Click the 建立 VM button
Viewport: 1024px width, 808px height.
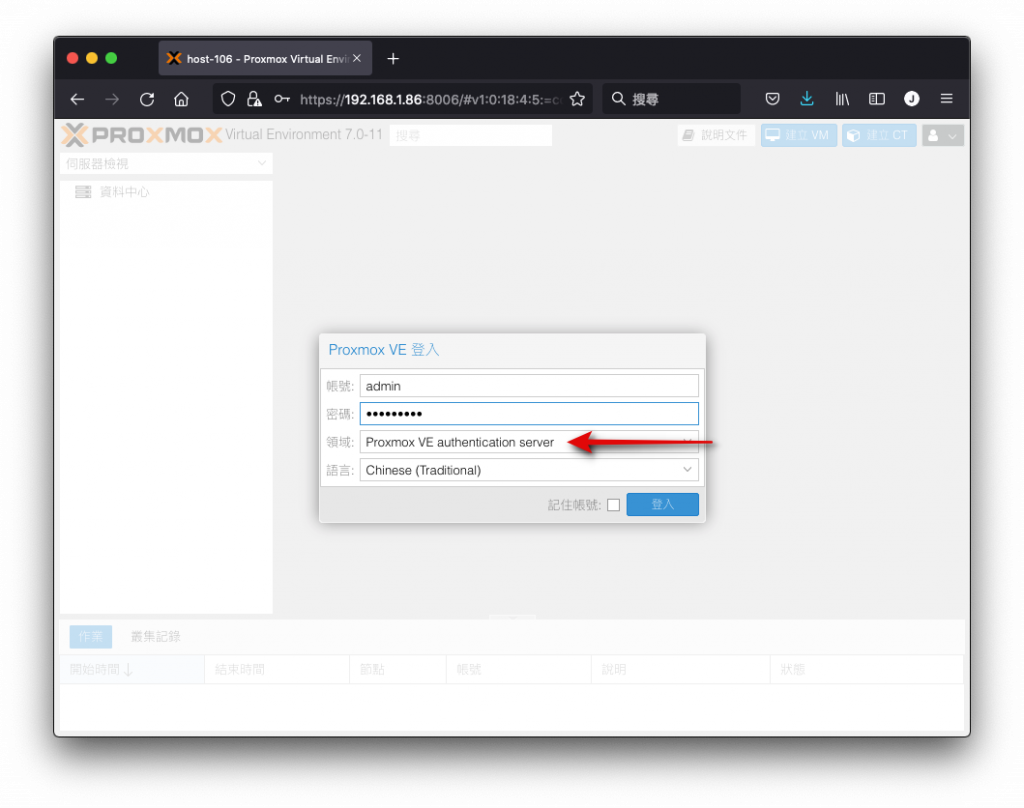(x=799, y=135)
